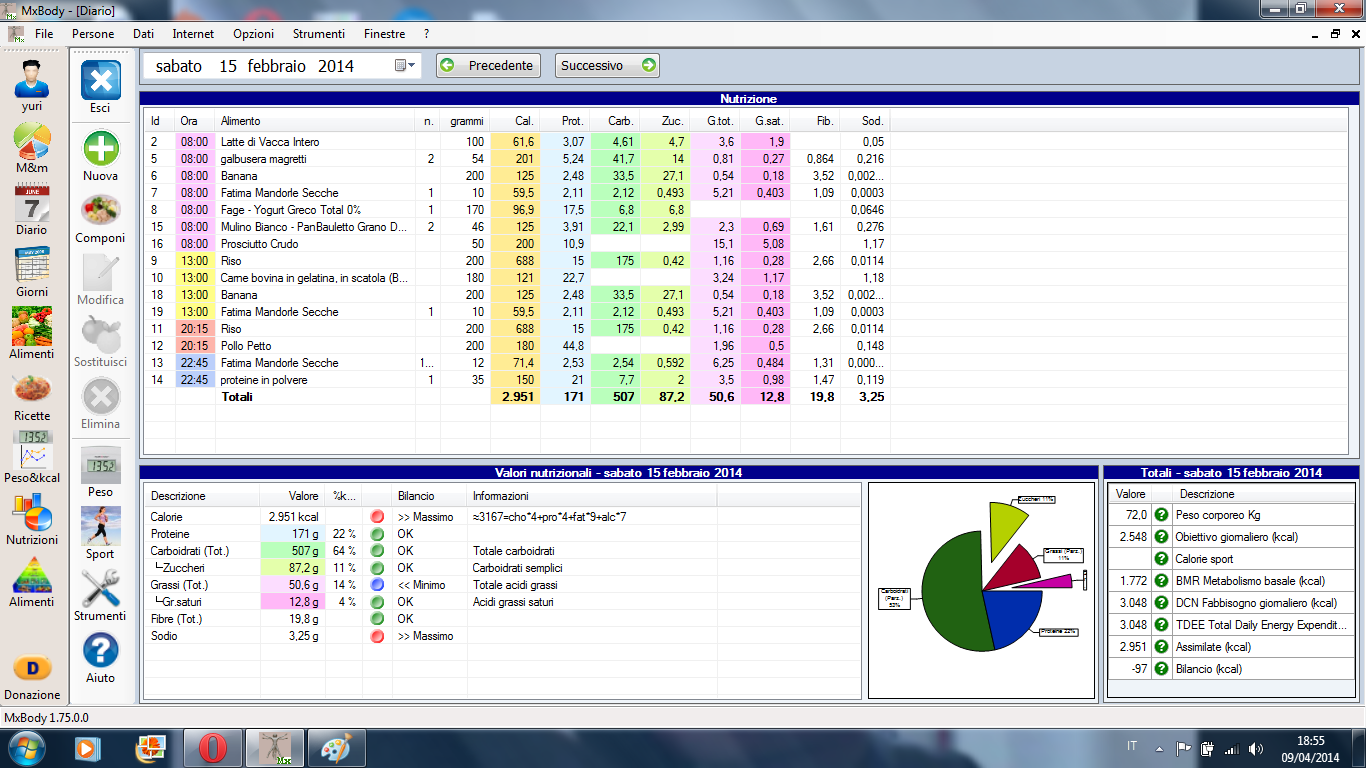Open the Alimenti vegetables icon
Image resolution: width=1366 pixels, height=768 pixels.
(x=32, y=328)
